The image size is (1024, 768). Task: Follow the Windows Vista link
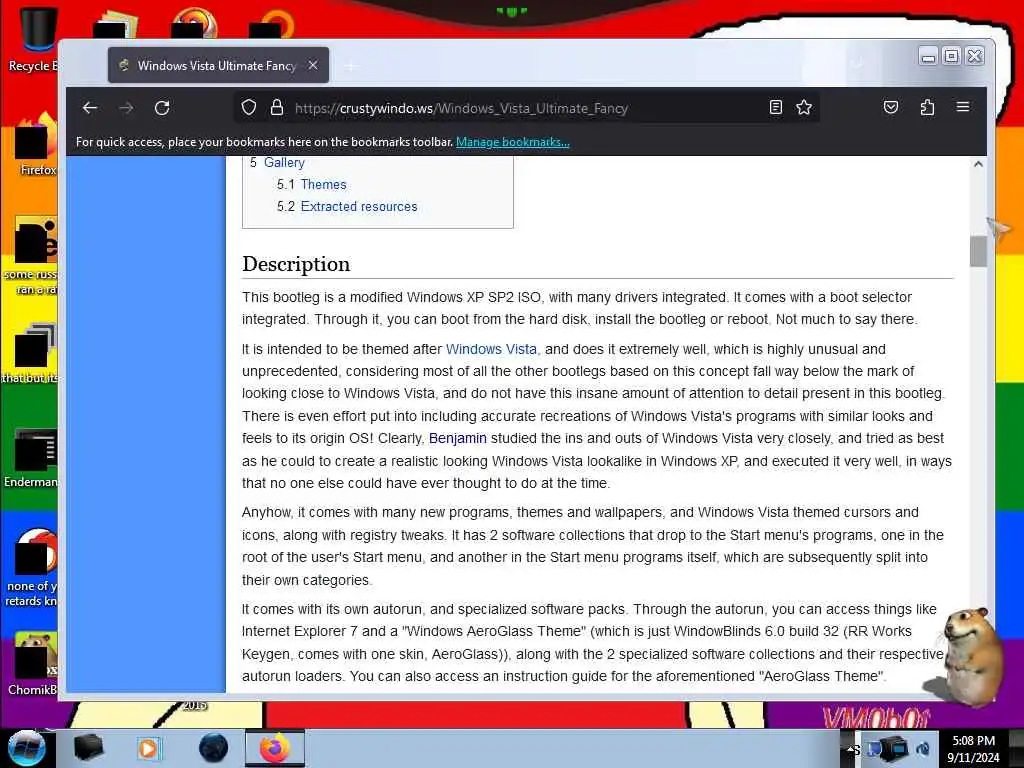[x=491, y=349]
